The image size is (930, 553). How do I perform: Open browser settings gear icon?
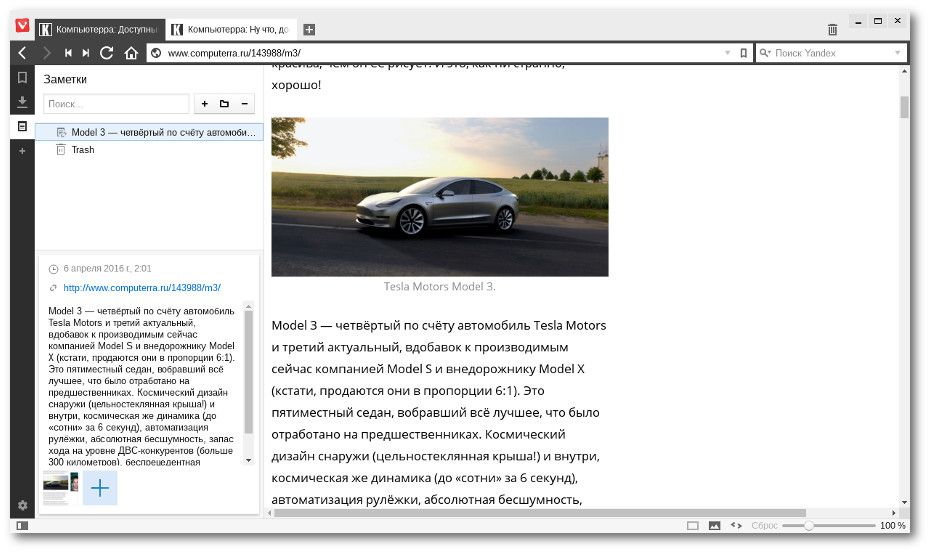pyautogui.click(x=23, y=506)
